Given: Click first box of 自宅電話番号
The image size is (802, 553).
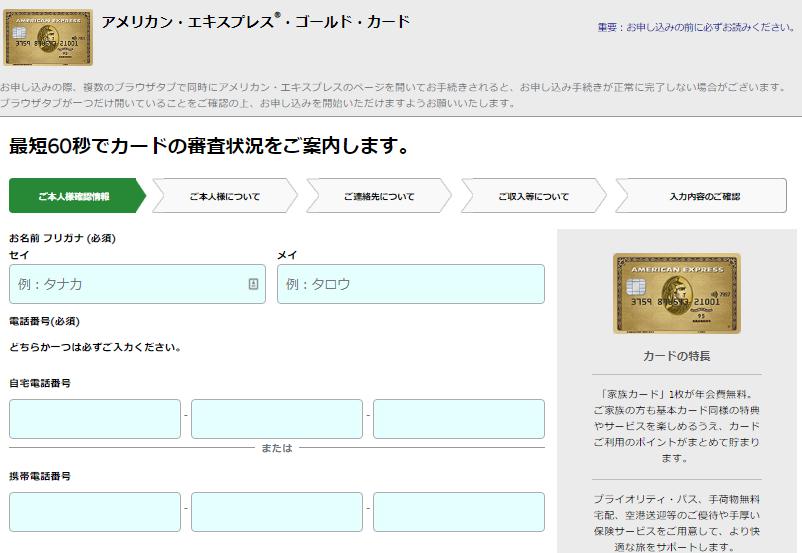Looking at the screenshot, I should pyautogui.click(x=95, y=419).
